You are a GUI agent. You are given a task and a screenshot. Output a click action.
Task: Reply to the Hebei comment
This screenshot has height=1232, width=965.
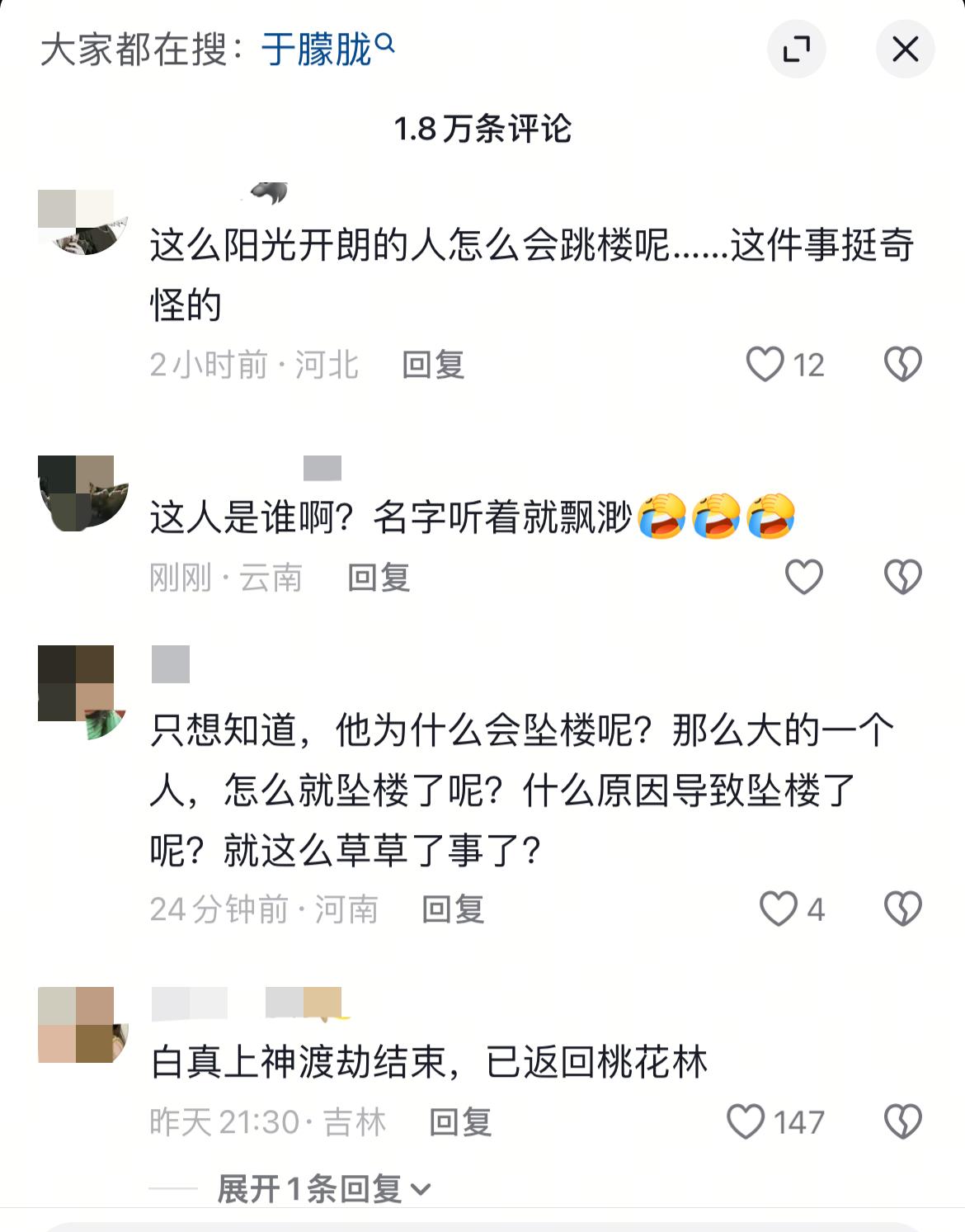point(433,365)
